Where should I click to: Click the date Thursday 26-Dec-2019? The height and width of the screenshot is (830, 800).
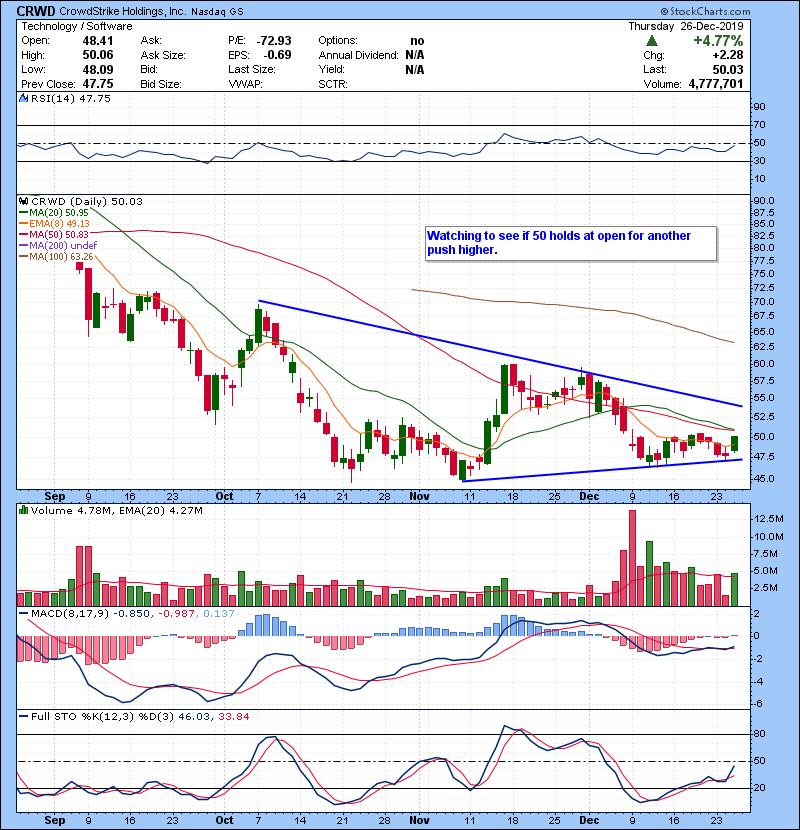686,26
